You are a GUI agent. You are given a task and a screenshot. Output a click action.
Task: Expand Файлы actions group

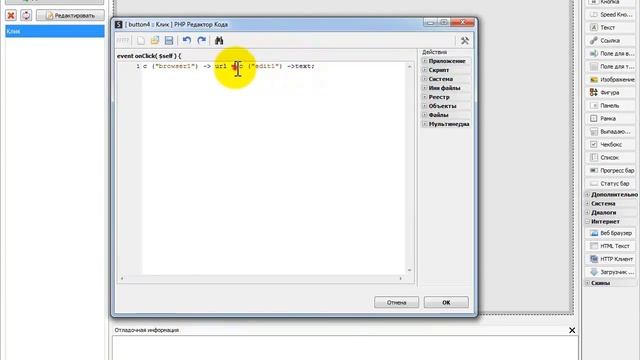point(425,115)
